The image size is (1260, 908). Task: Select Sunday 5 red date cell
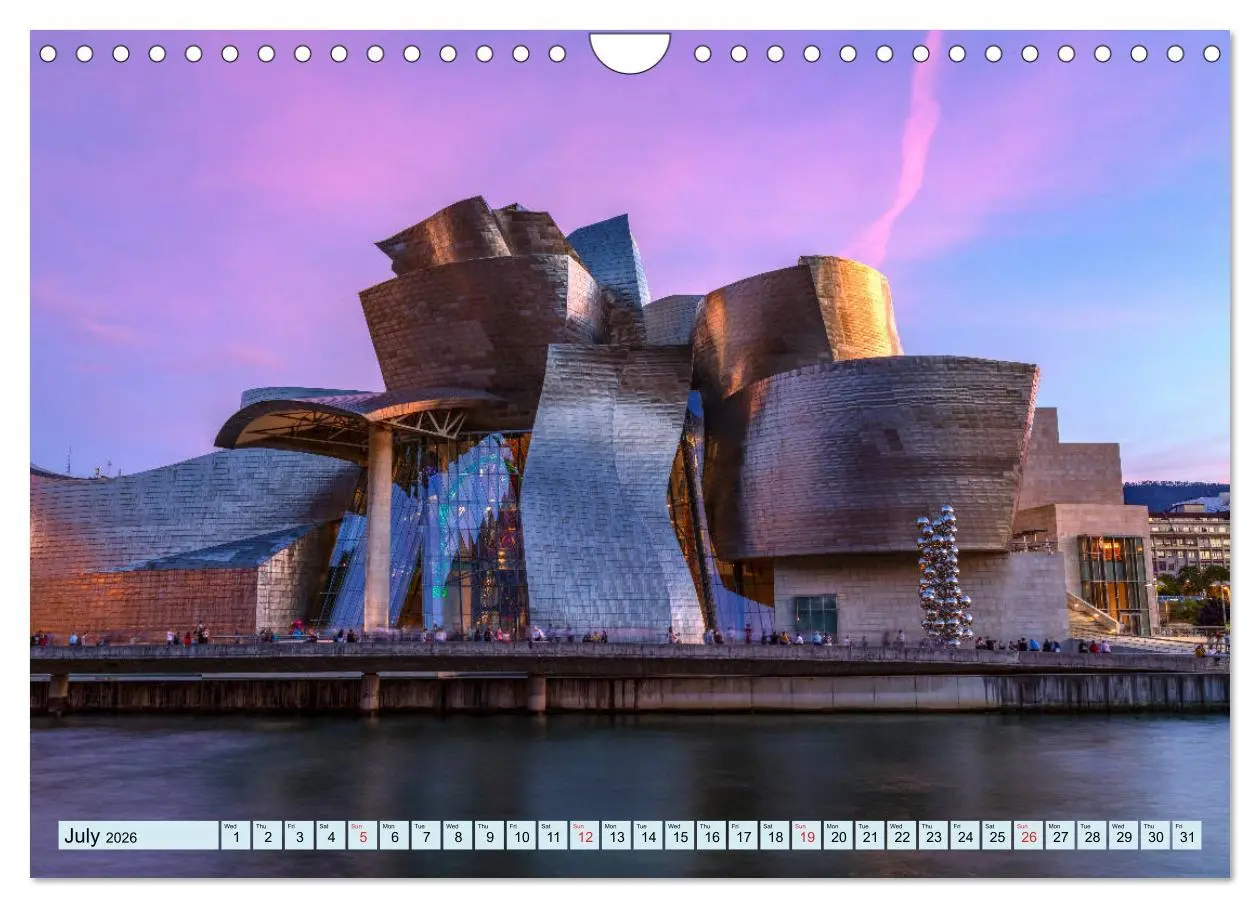362,835
